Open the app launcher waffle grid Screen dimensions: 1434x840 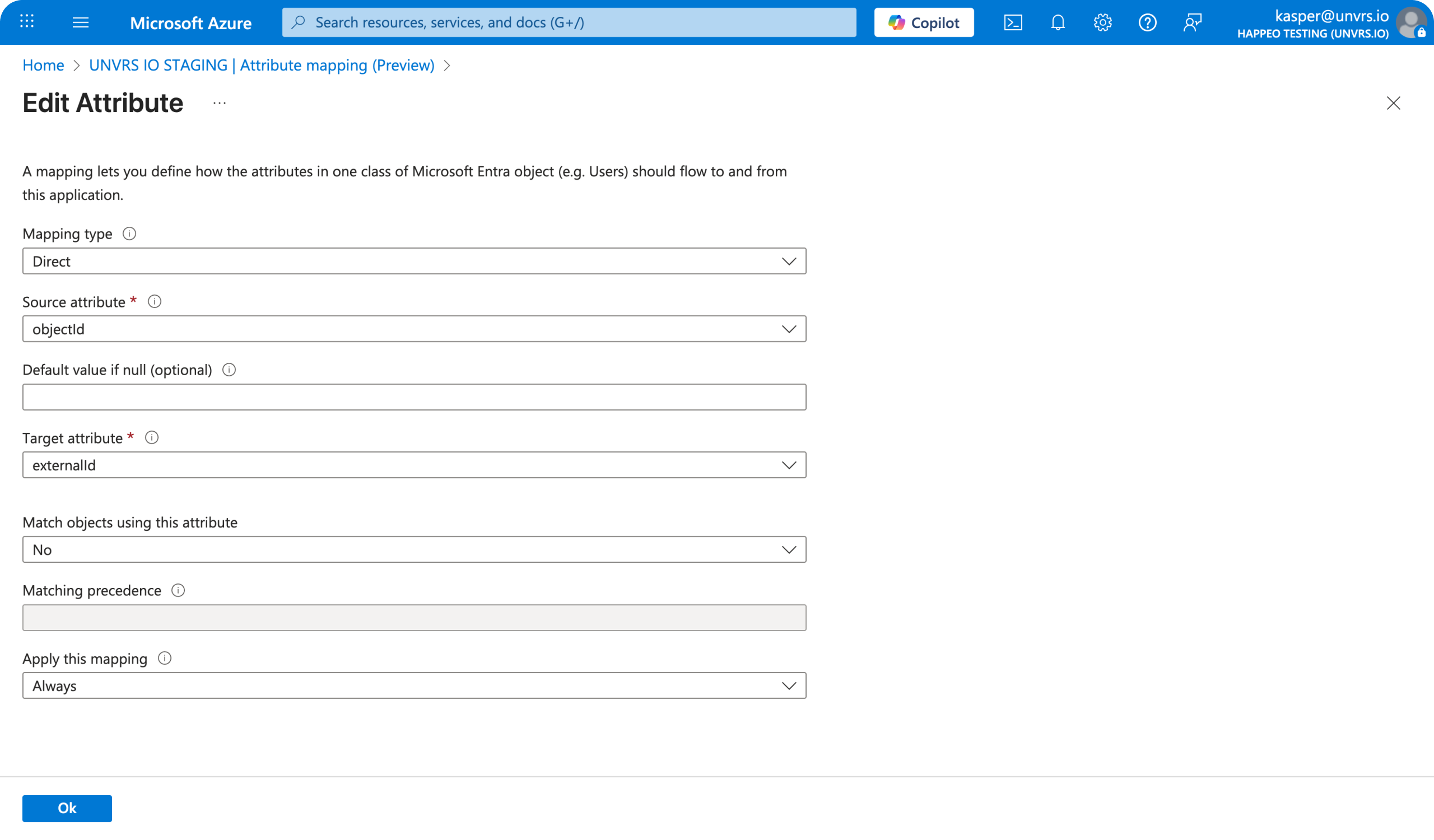pos(26,22)
